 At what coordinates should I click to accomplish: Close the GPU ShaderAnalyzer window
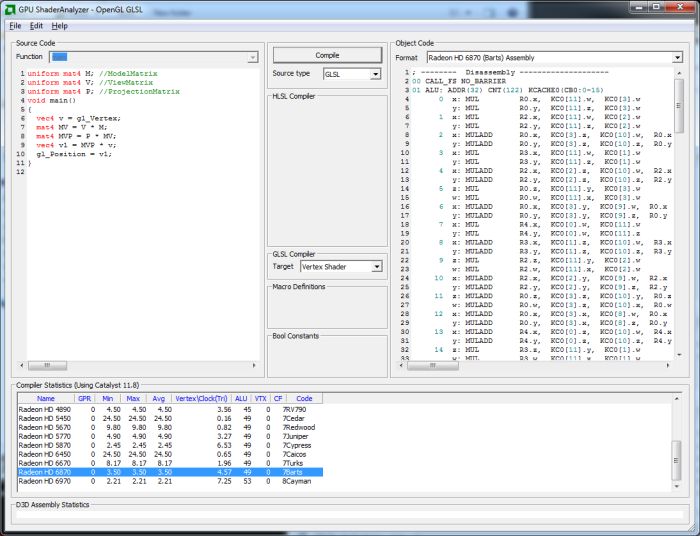click(x=680, y=7)
